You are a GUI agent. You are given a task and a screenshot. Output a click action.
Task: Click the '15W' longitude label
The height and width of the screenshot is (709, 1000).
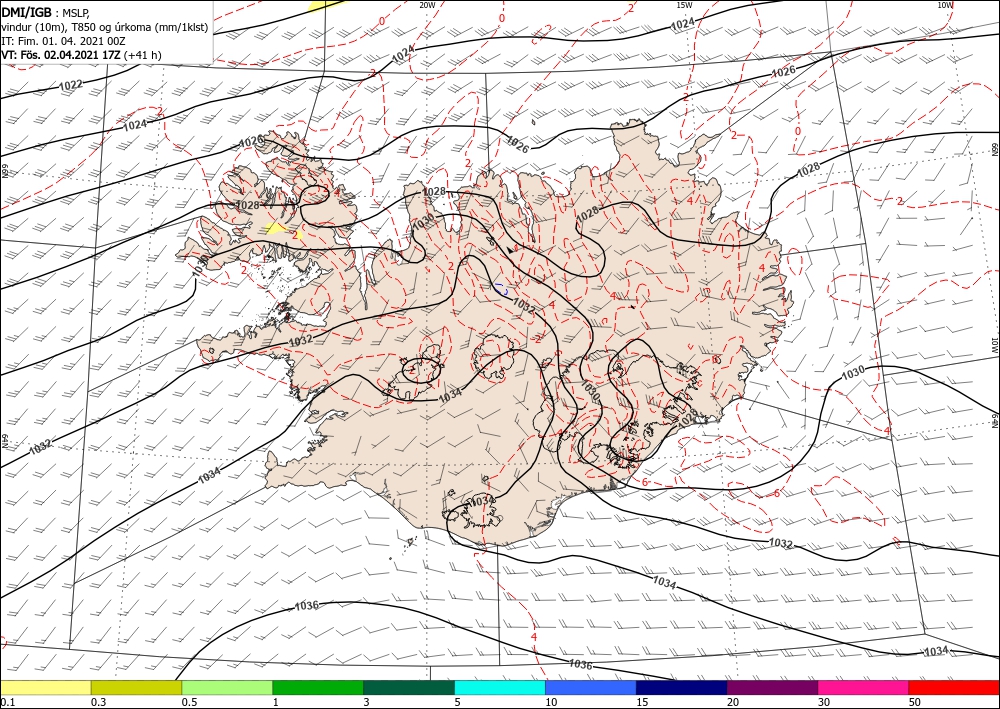pyautogui.click(x=684, y=5)
